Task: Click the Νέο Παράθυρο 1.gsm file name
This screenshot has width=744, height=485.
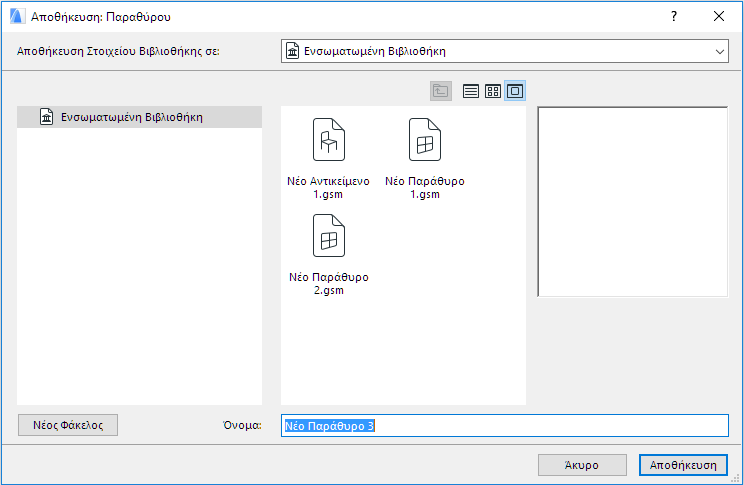Action: pos(425,187)
